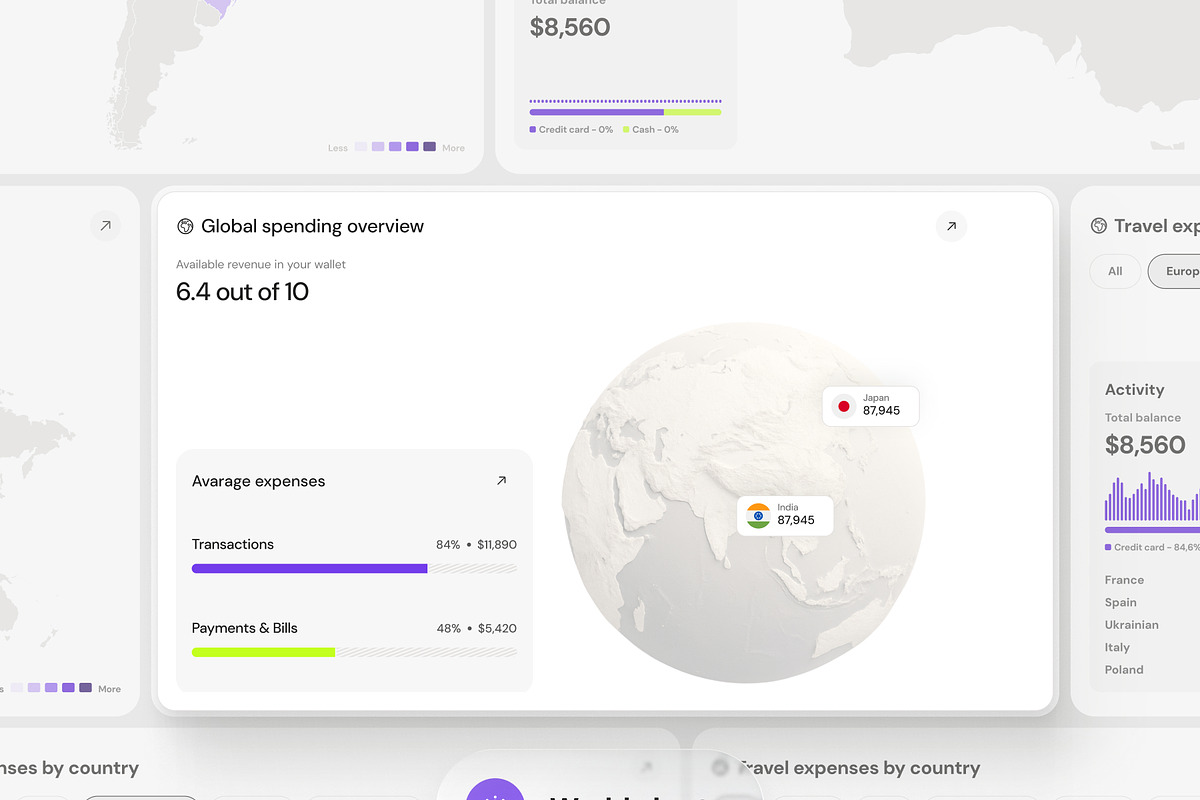Click the purple marker before Credit card ~ 0%
Screen dimensions: 1200x800
coord(533,130)
